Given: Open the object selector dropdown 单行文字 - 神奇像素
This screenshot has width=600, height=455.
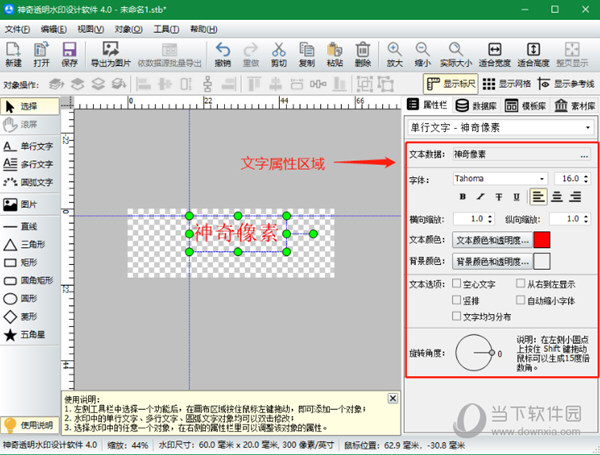Looking at the screenshot, I should point(501,127).
